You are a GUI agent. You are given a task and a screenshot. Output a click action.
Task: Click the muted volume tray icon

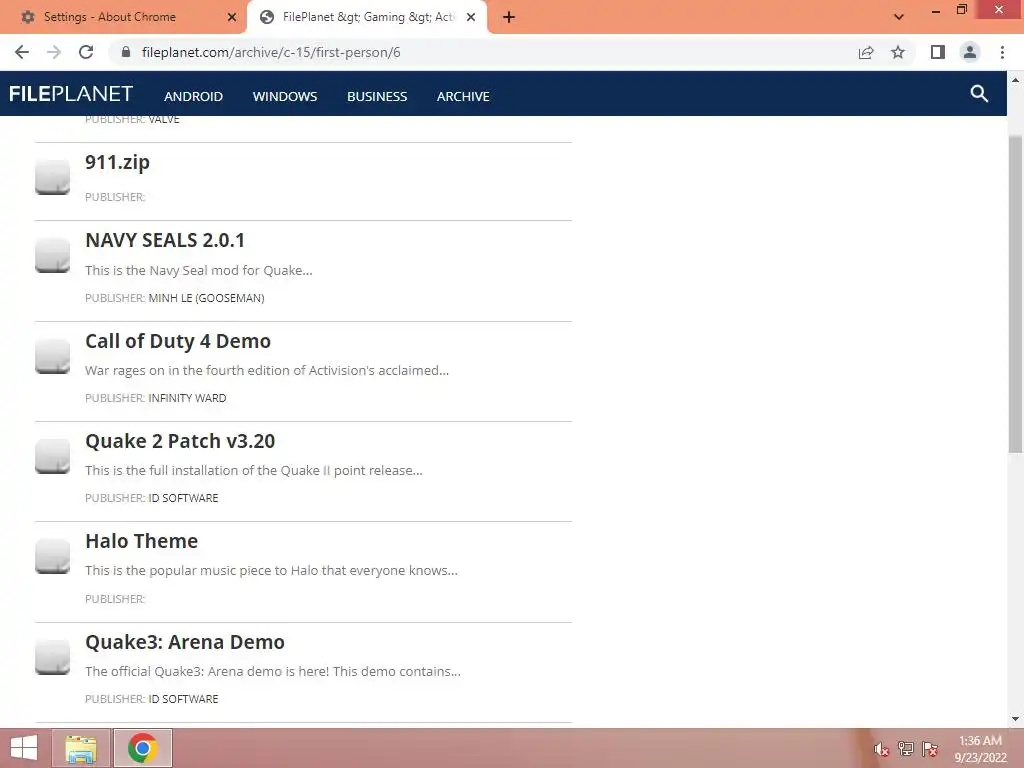882,749
